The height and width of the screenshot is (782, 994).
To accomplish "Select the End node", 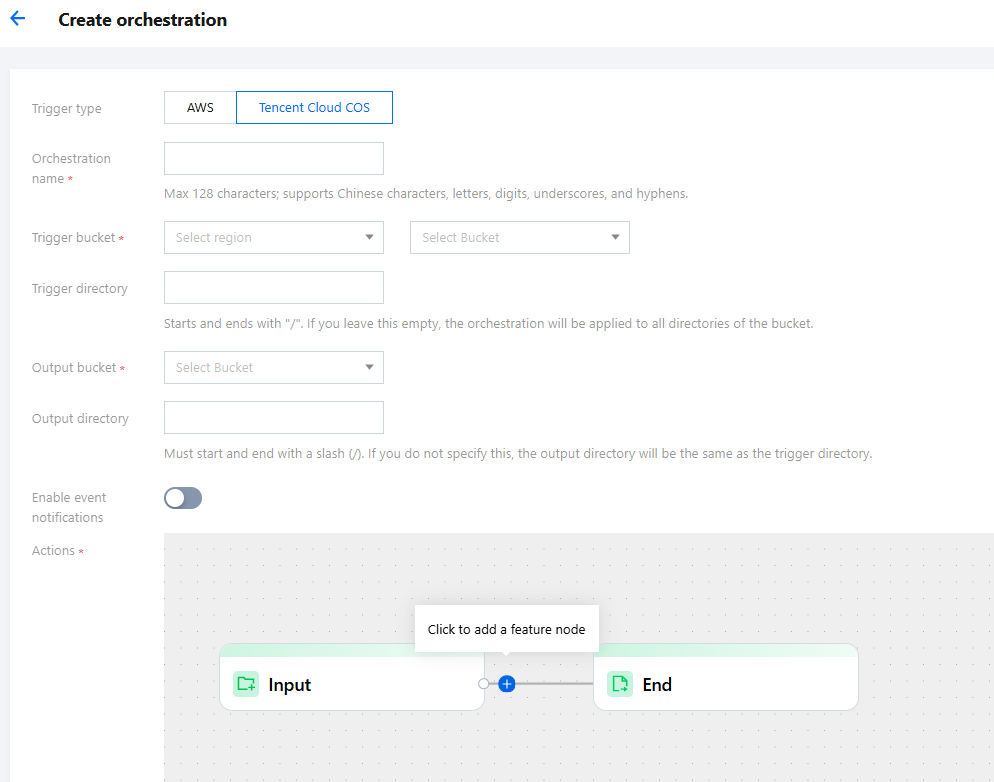I will tap(740, 684).
